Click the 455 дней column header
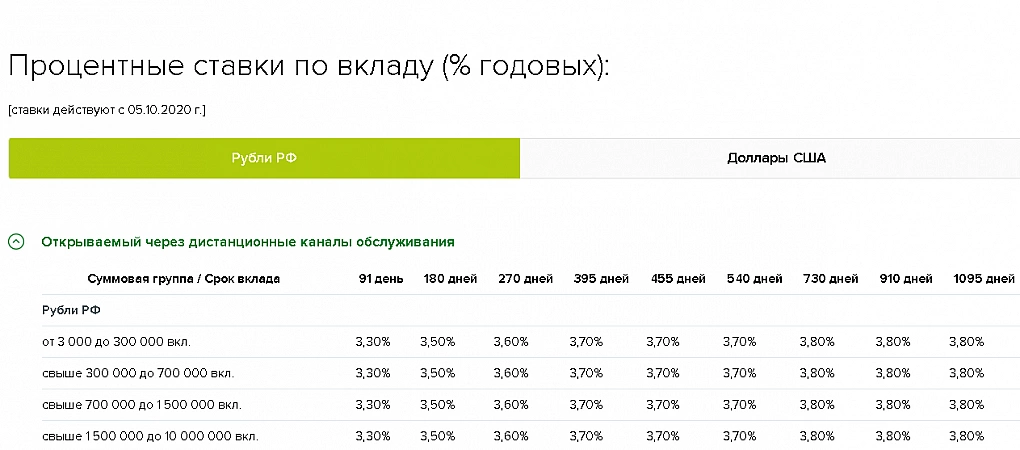The image size is (1020, 450). click(x=677, y=279)
